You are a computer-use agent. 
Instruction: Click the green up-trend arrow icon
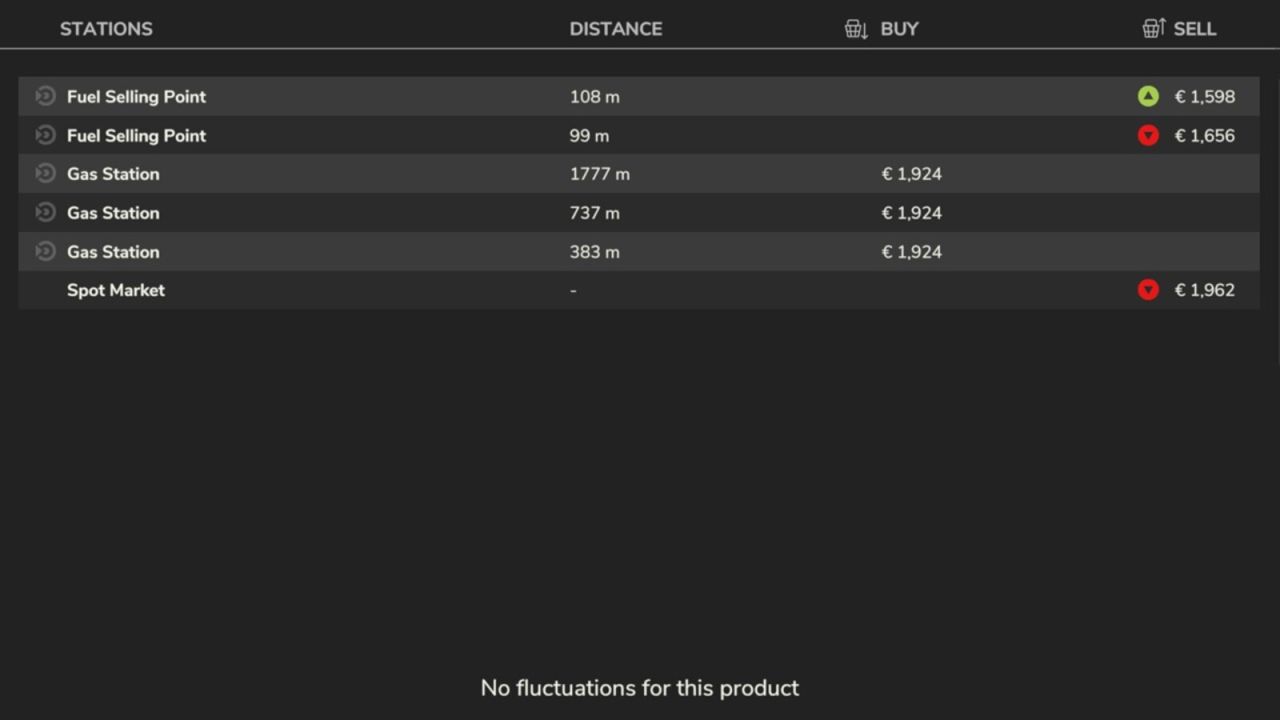[1148, 96]
